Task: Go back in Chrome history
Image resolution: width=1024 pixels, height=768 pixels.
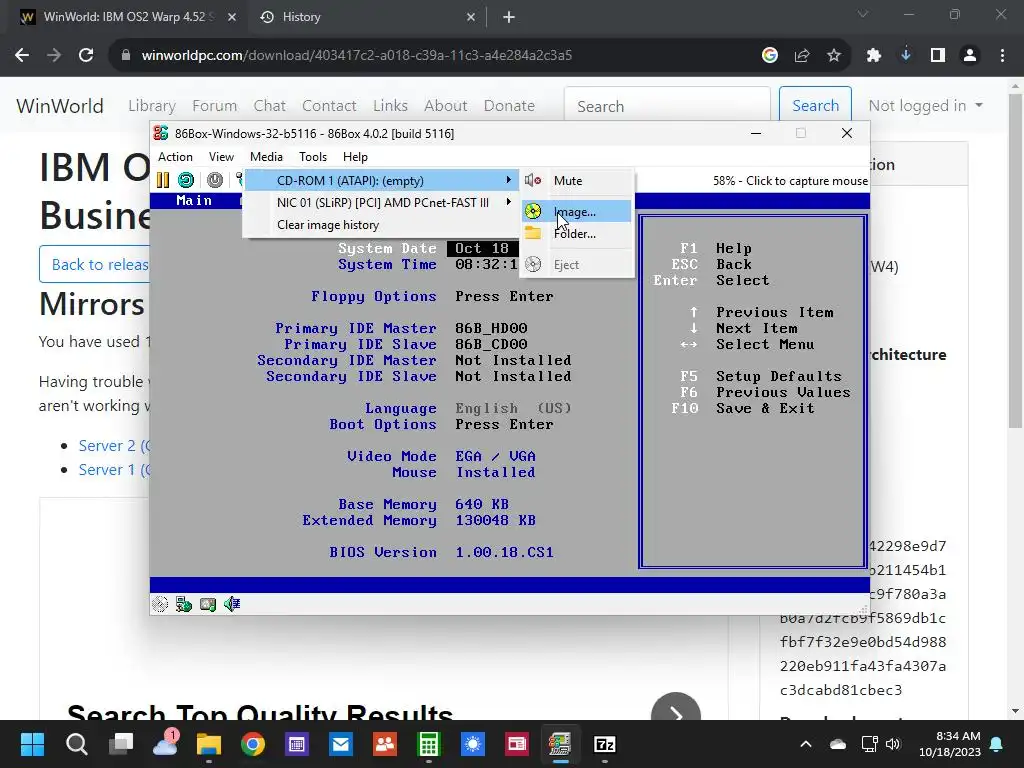Action: [22, 55]
